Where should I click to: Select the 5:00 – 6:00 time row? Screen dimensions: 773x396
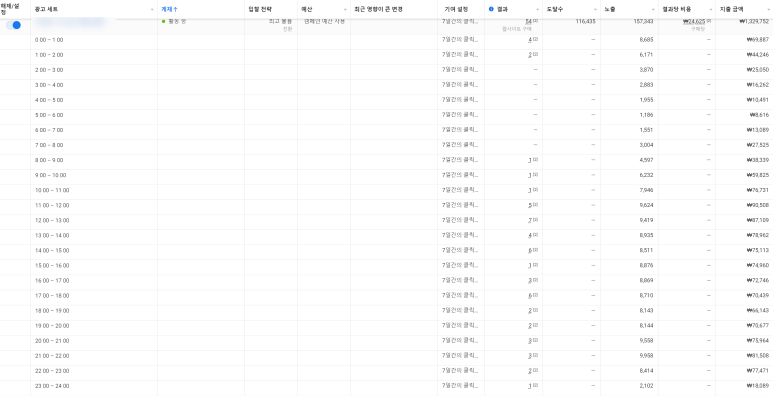click(386, 117)
